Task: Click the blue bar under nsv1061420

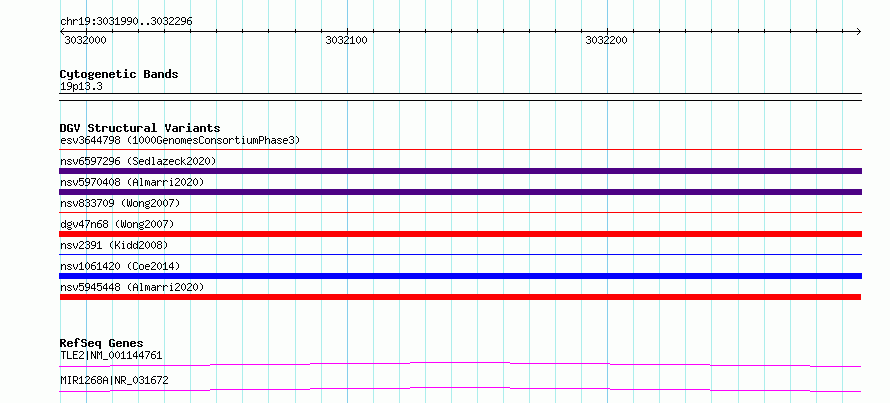Action: tap(460, 276)
